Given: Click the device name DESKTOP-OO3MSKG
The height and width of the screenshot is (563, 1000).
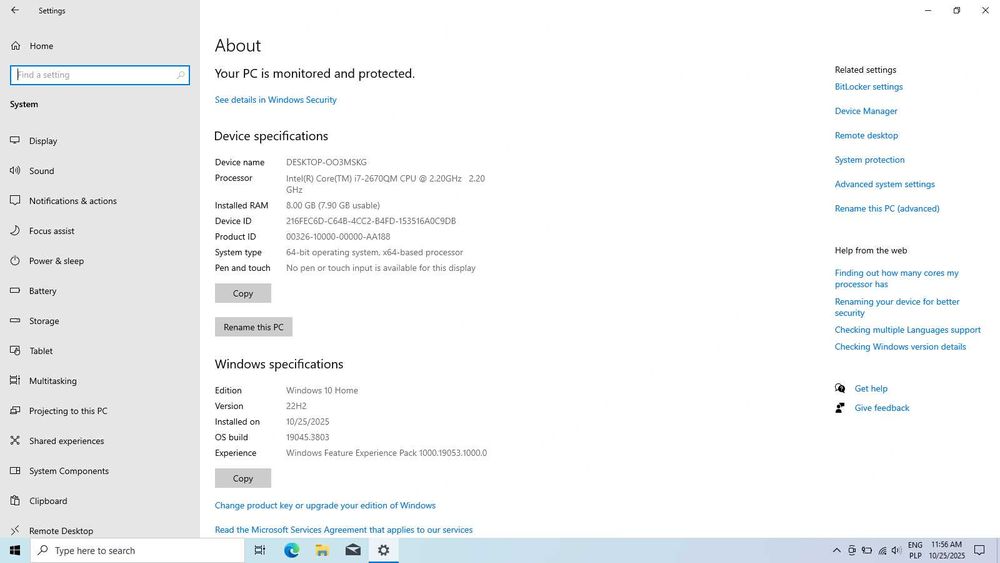Looking at the screenshot, I should pyautogui.click(x=326, y=162).
